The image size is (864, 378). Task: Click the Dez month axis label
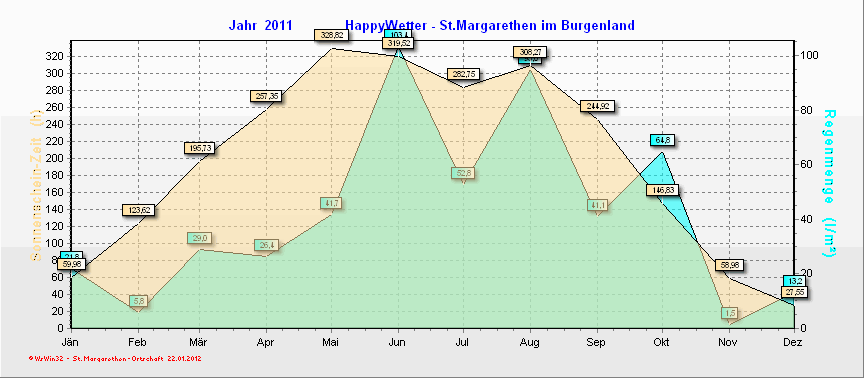click(794, 343)
